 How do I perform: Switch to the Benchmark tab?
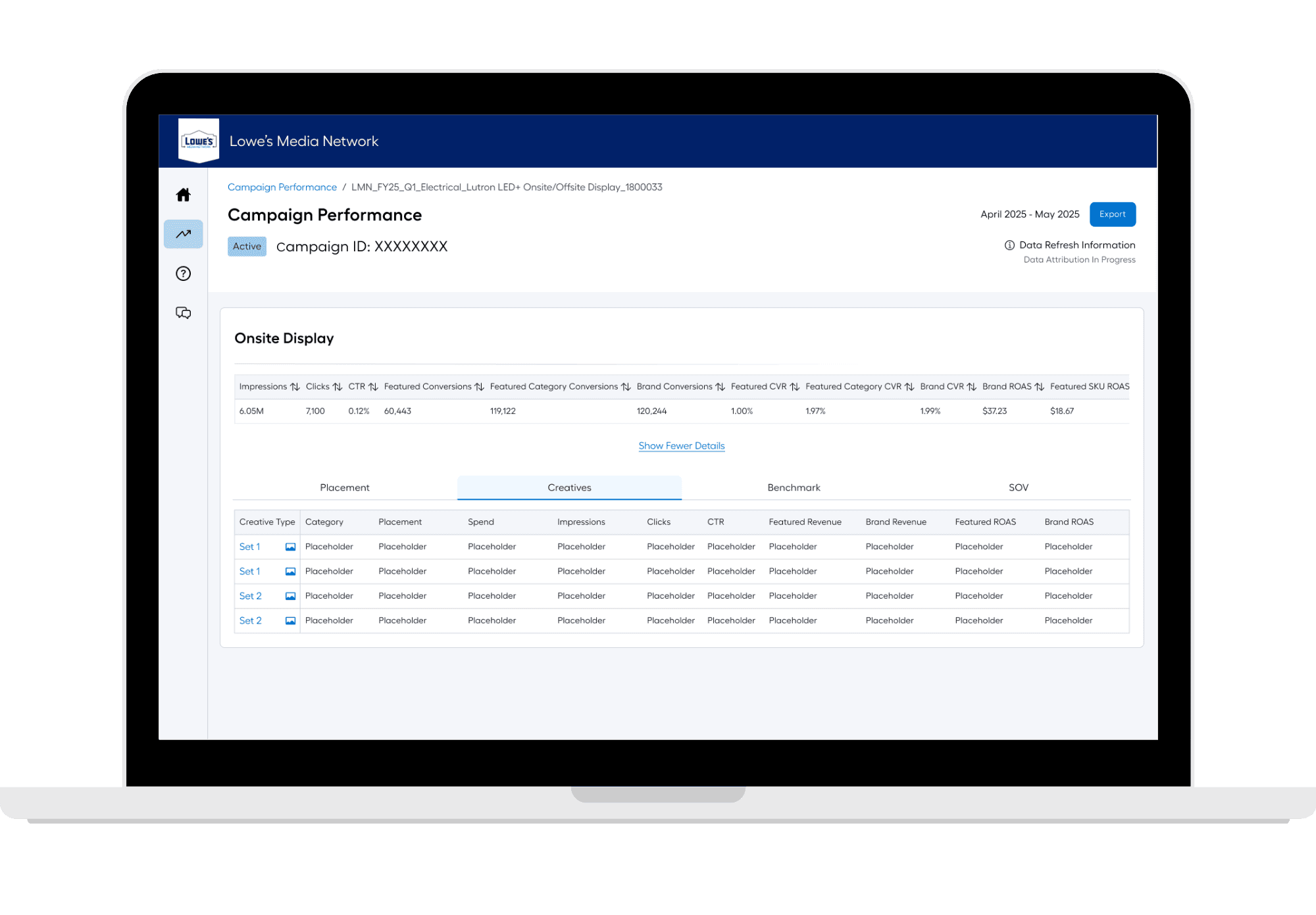(794, 487)
